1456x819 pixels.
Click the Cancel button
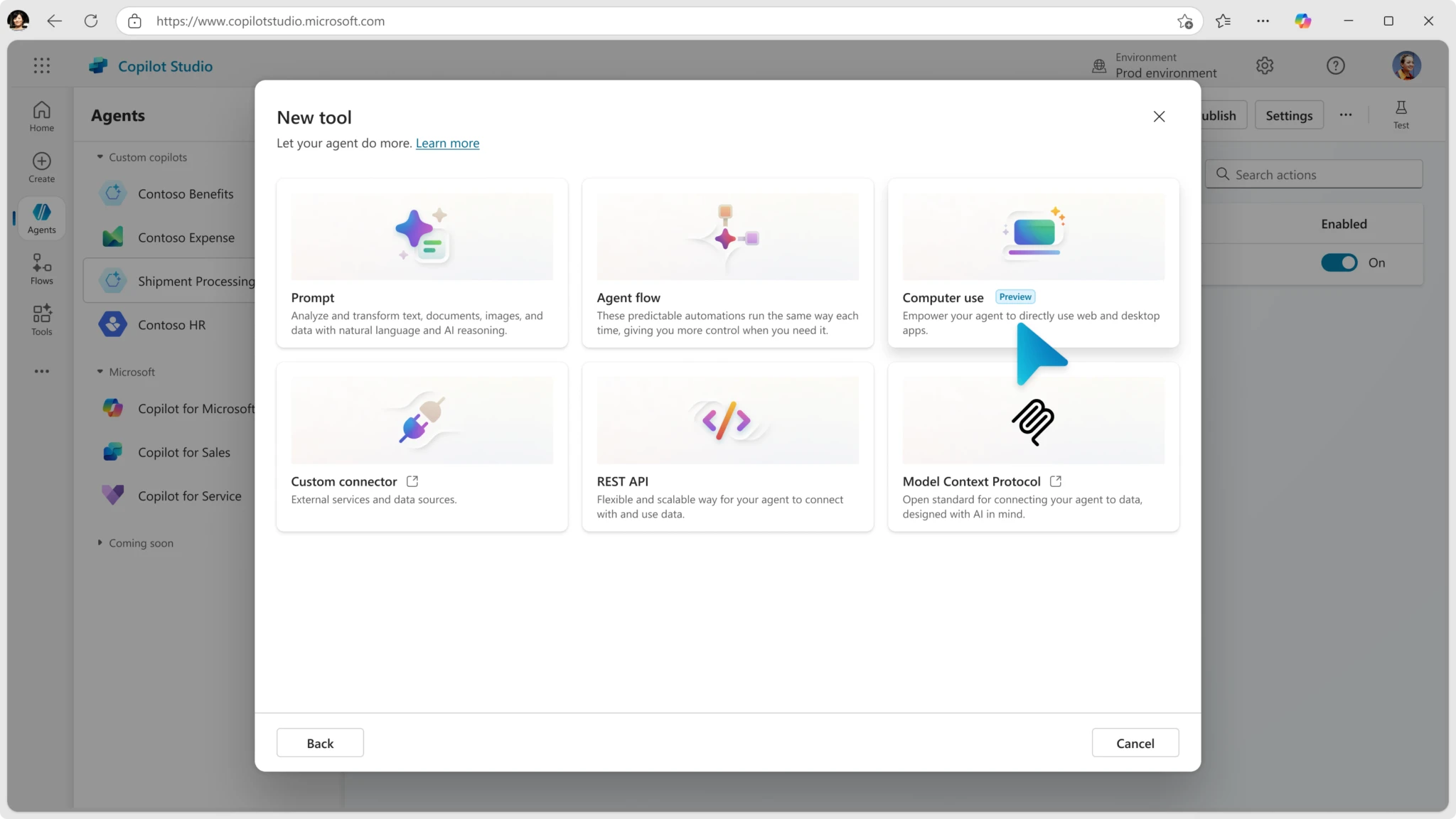pyautogui.click(x=1135, y=742)
